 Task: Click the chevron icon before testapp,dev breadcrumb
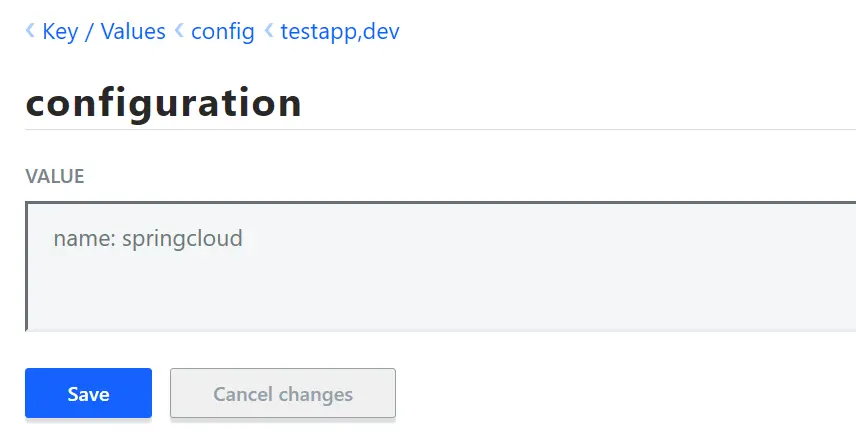click(269, 30)
